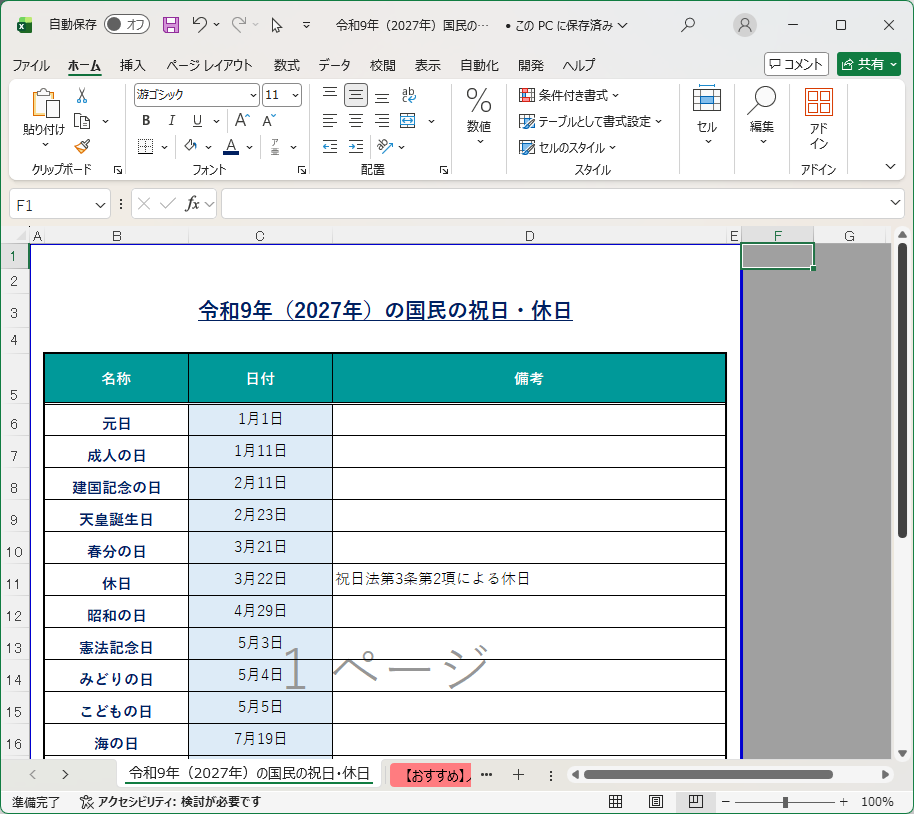The height and width of the screenshot is (814, 914).
Task: Select normal view icon in status bar
Action: [616, 801]
